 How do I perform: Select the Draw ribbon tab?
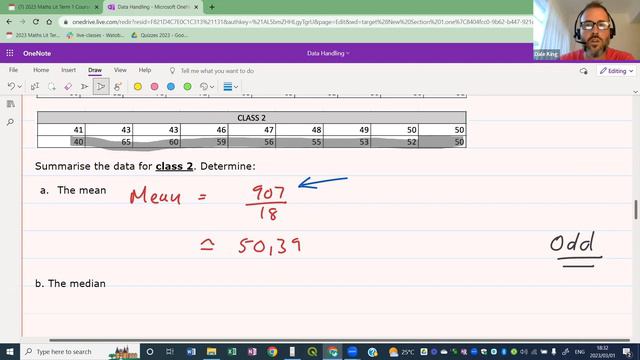(95, 70)
